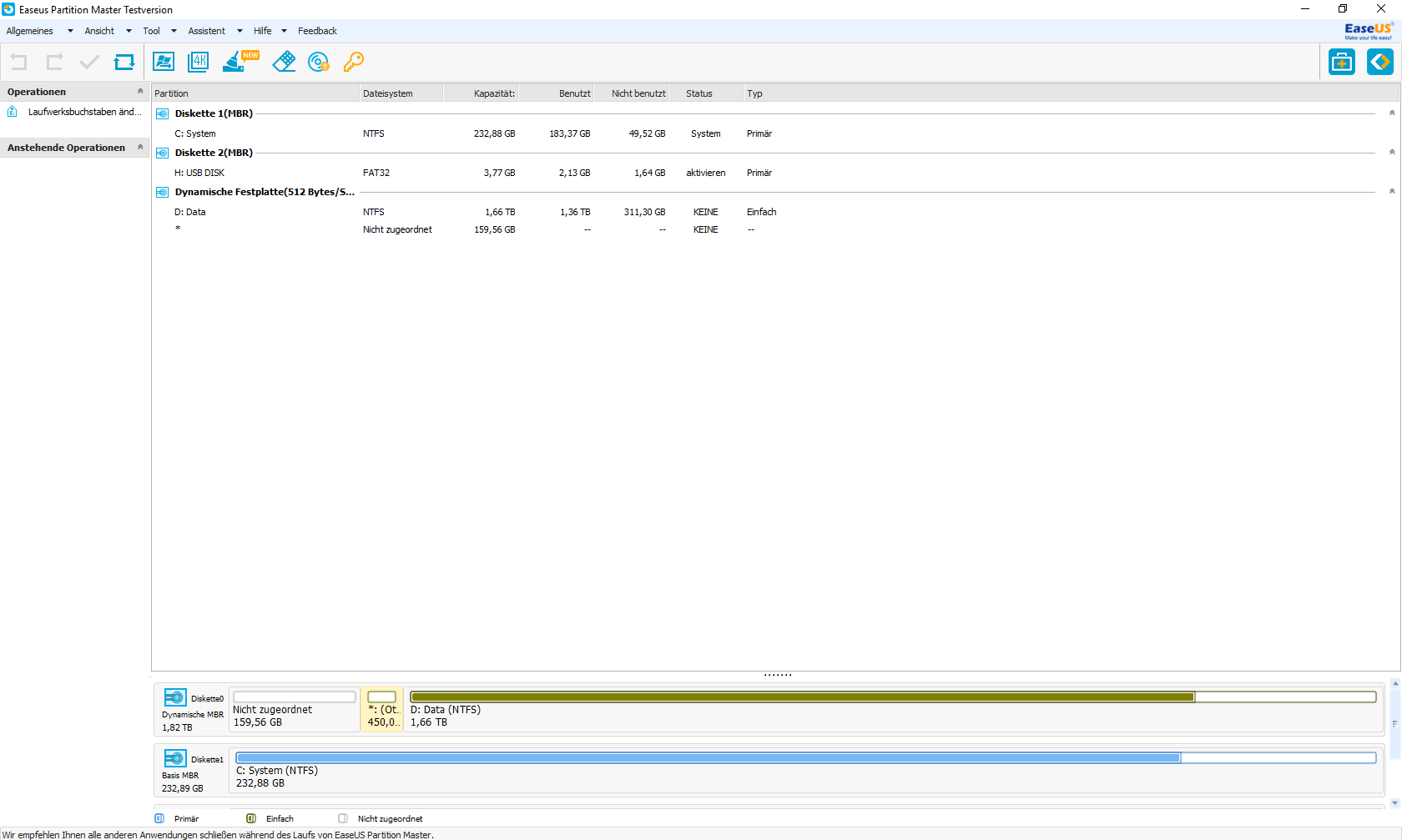The width and height of the screenshot is (1402, 840).
Task: Sort by the Kapazität column header
Action: pyautogui.click(x=481, y=93)
